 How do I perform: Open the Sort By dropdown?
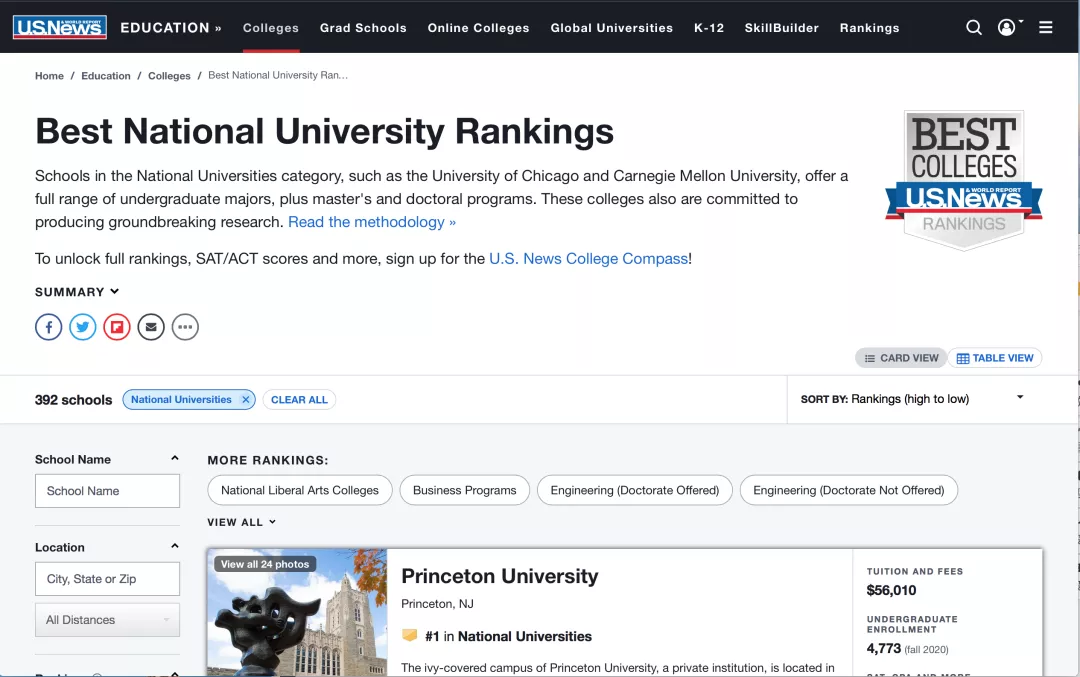(912, 399)
